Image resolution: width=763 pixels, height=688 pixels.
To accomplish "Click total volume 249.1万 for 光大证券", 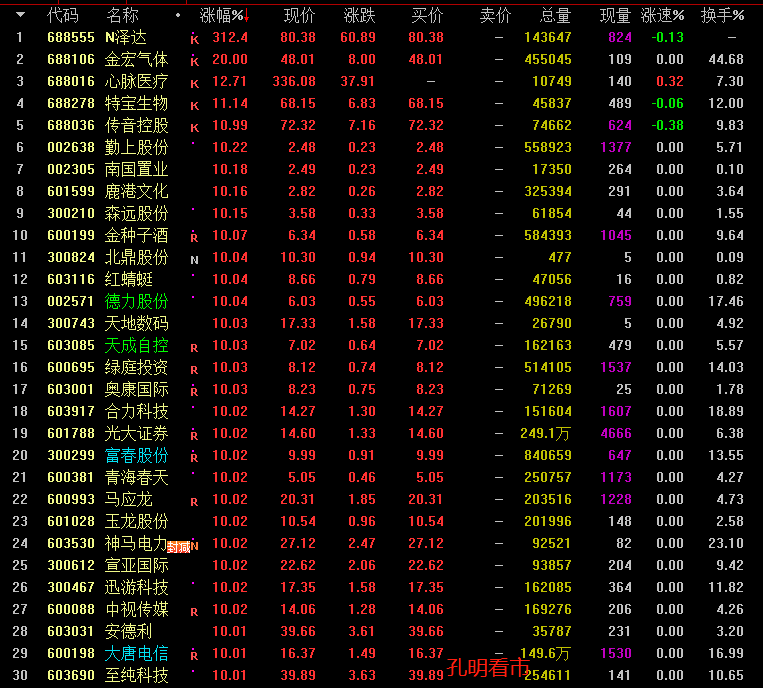I will [x=545, y=433].
